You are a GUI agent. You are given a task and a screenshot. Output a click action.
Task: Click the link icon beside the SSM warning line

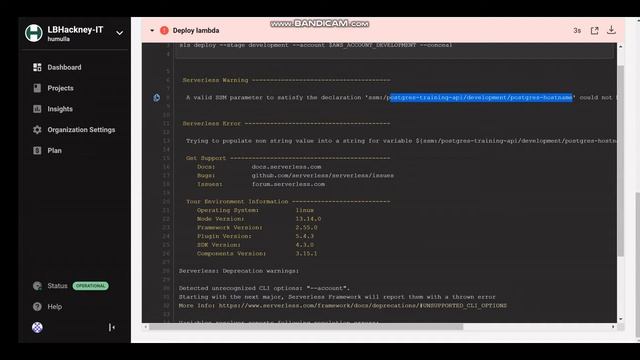(157, 98)
